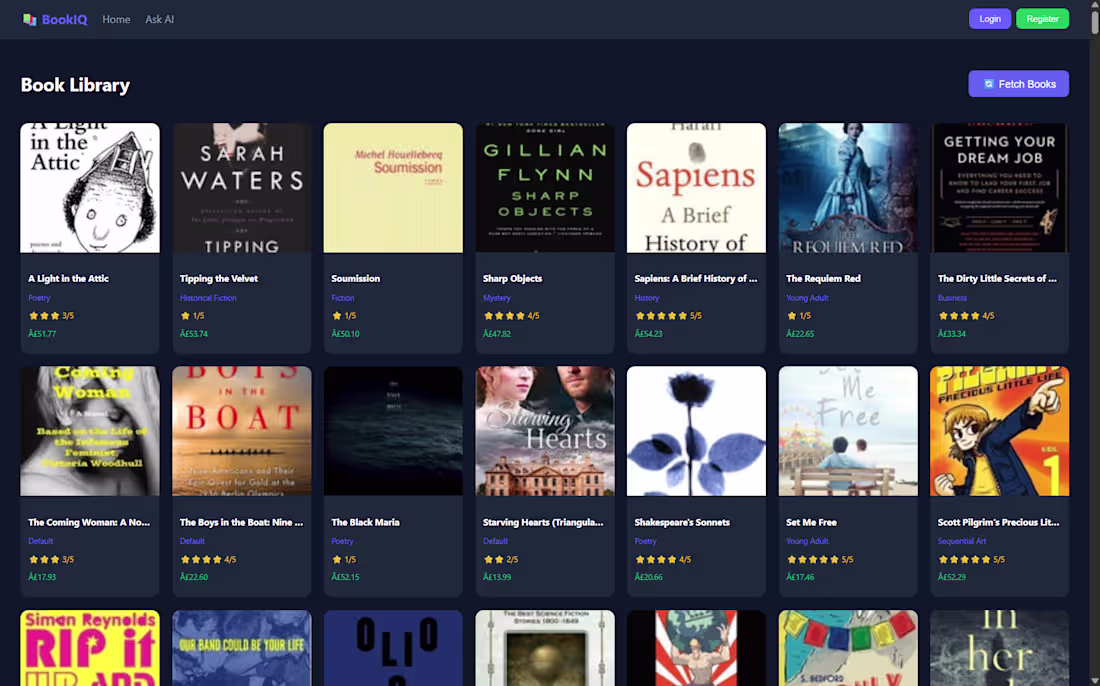Click the Login button
The image size is (1100, 686).
click(x=990, y=19)
